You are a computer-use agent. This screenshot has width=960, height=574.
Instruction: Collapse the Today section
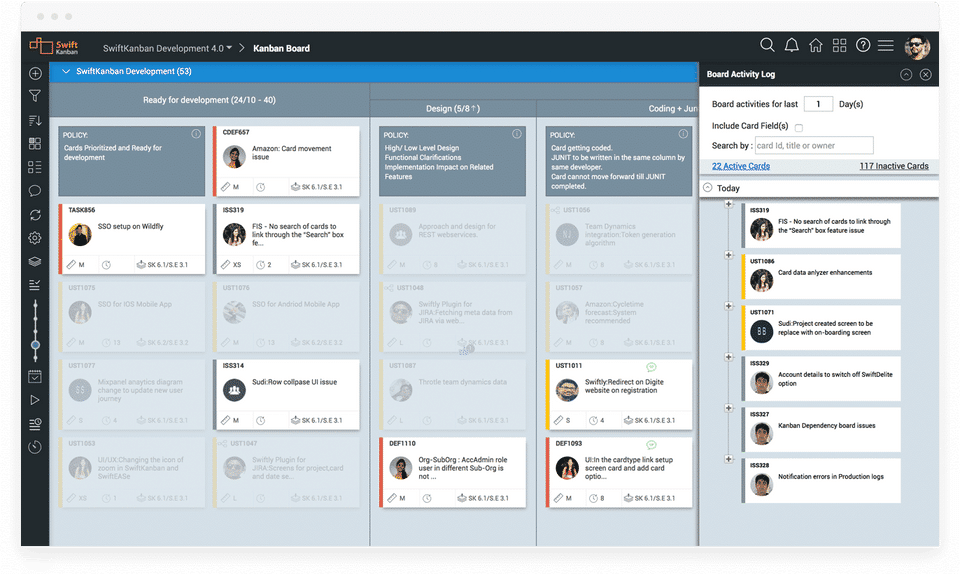(x=708, y=188)
